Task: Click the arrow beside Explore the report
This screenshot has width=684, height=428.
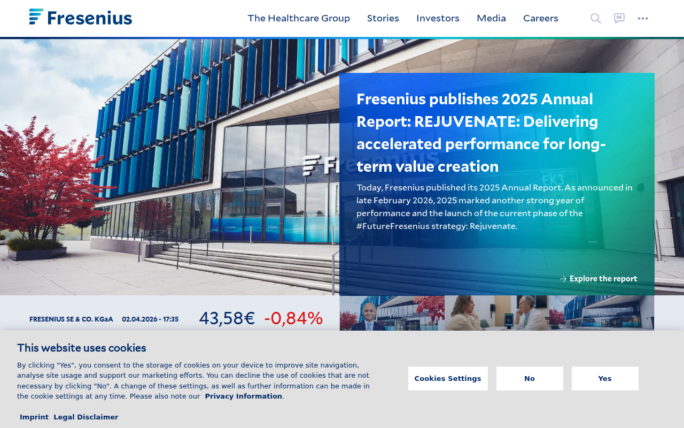Action: (x=563, y=279)
